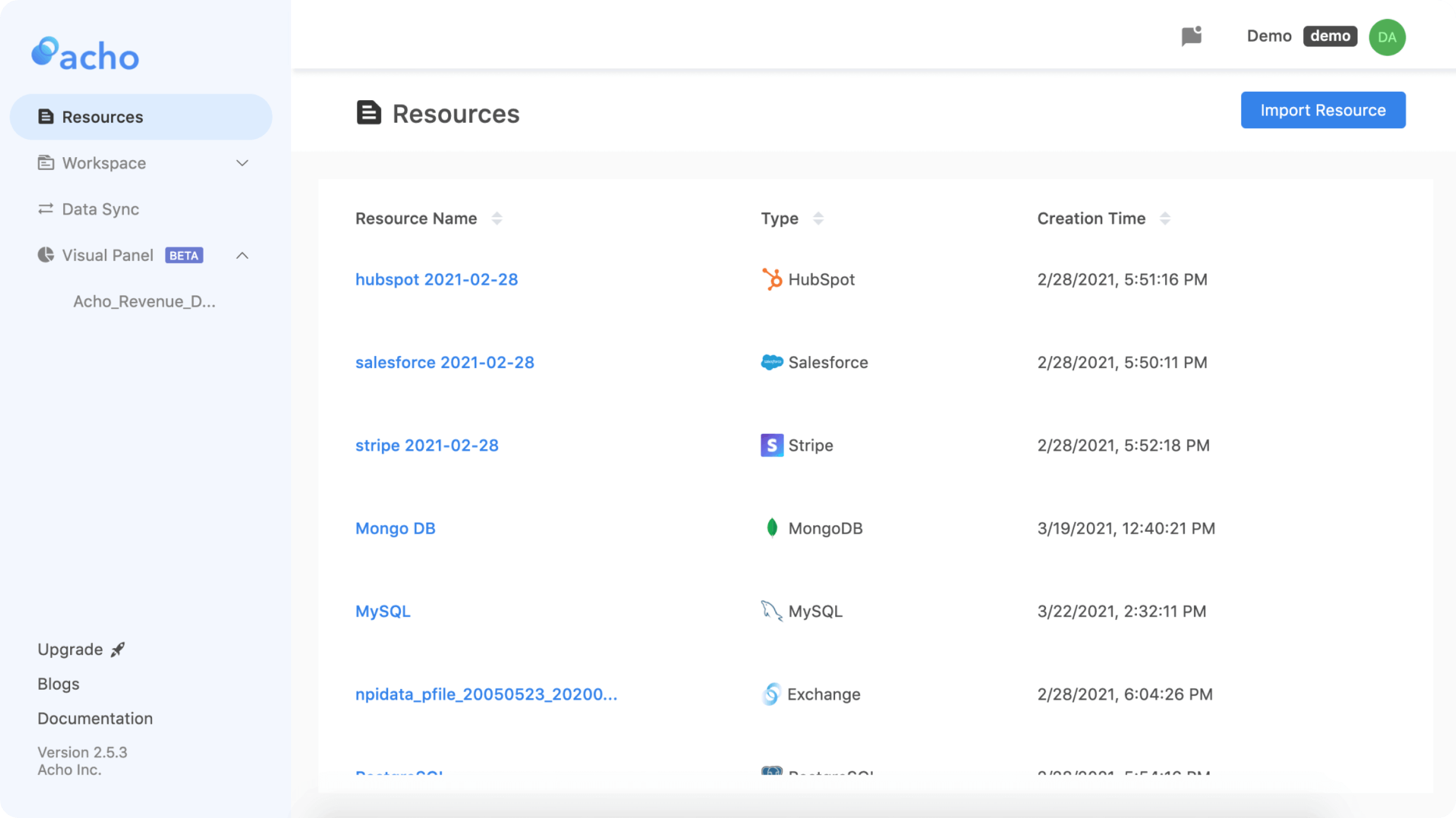This screenshot has width=1456, height=818.
Task: Click 2/28/2021, 5:50:11 PM timestamp
Action: click(1122, 362)
